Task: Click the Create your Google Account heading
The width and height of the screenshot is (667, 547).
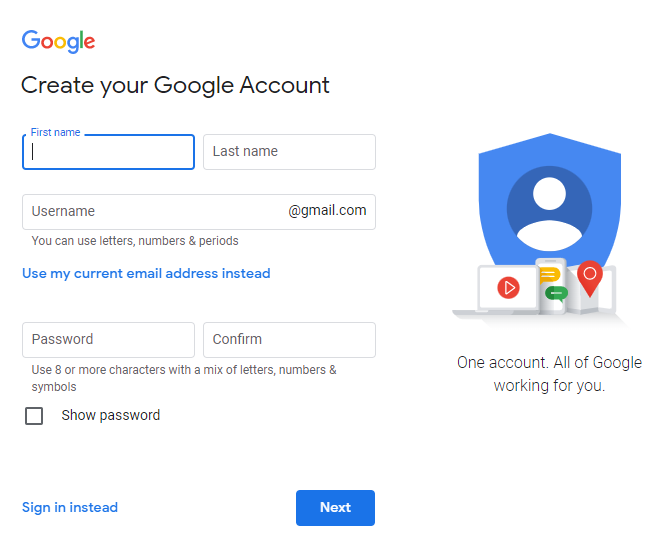Action: pyautogui.click(x=175, y=85)
